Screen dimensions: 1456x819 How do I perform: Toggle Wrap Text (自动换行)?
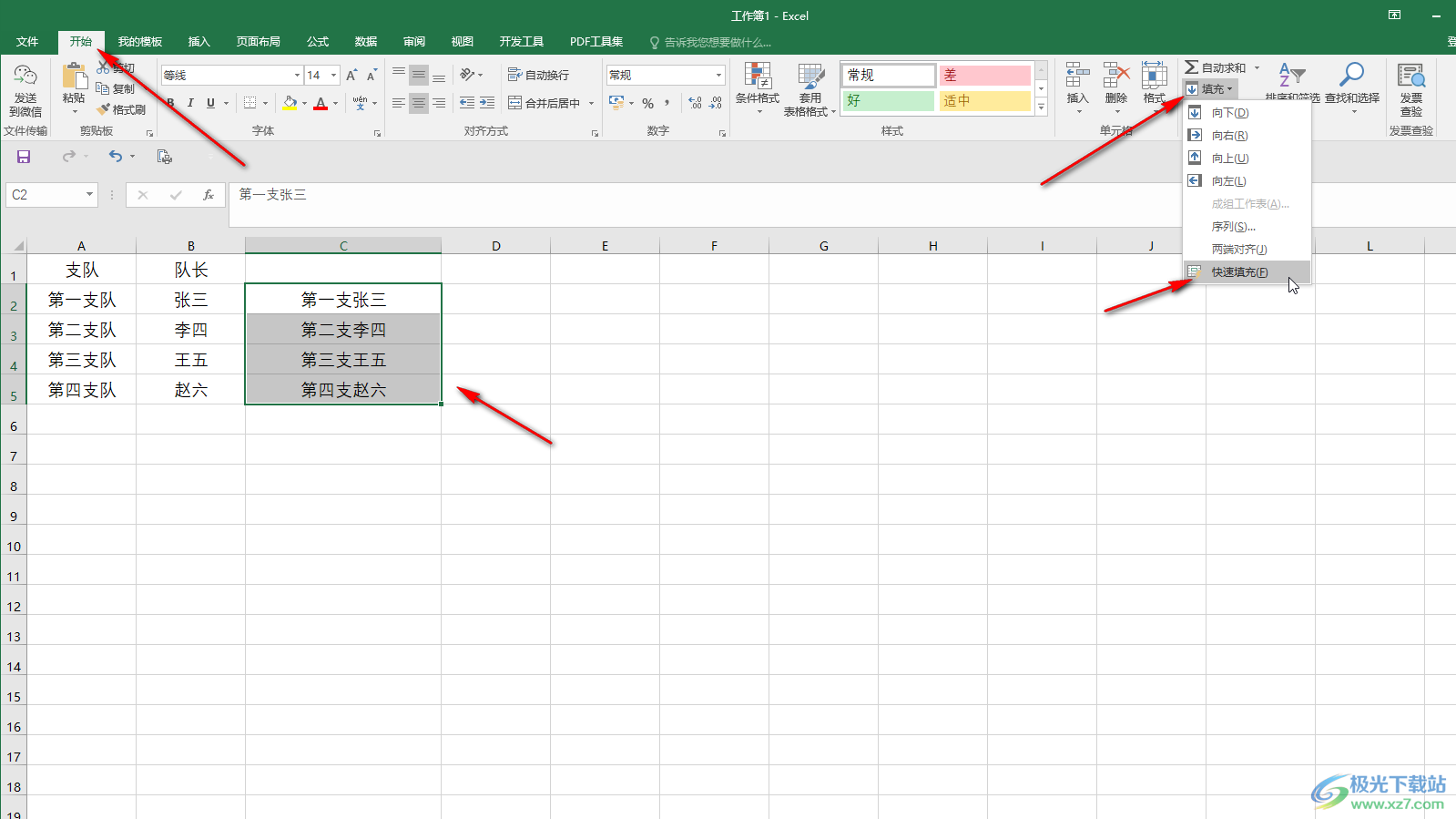click(x=538, y=75)
